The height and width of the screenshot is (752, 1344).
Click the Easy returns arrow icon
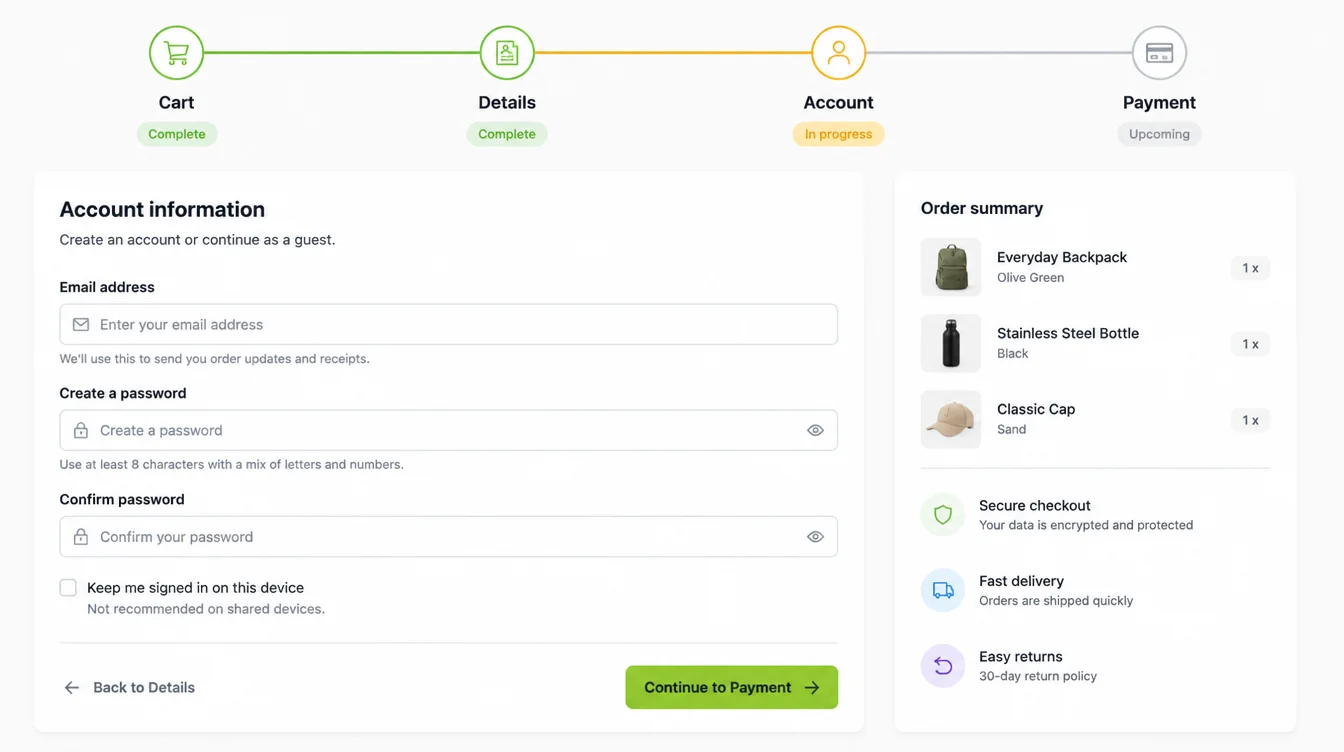[943, 666]
